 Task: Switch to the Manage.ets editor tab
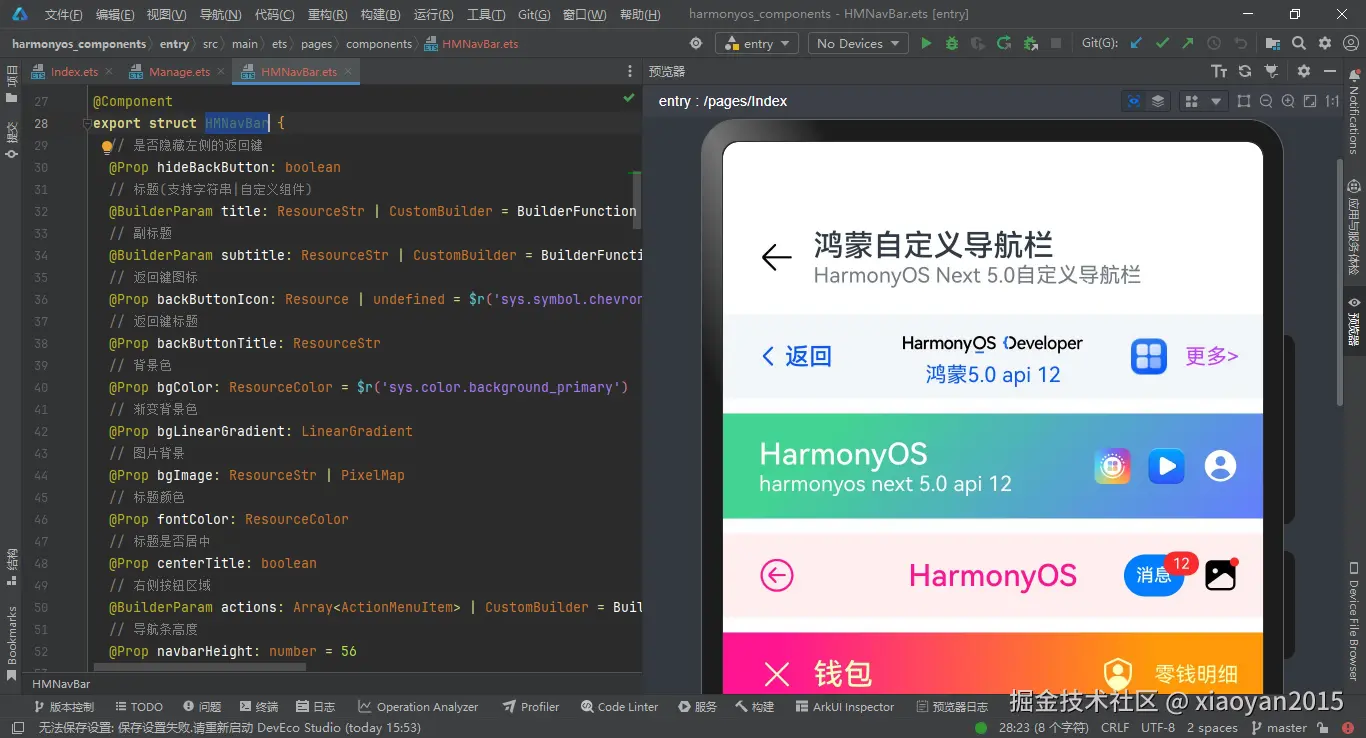coord(179,72)
